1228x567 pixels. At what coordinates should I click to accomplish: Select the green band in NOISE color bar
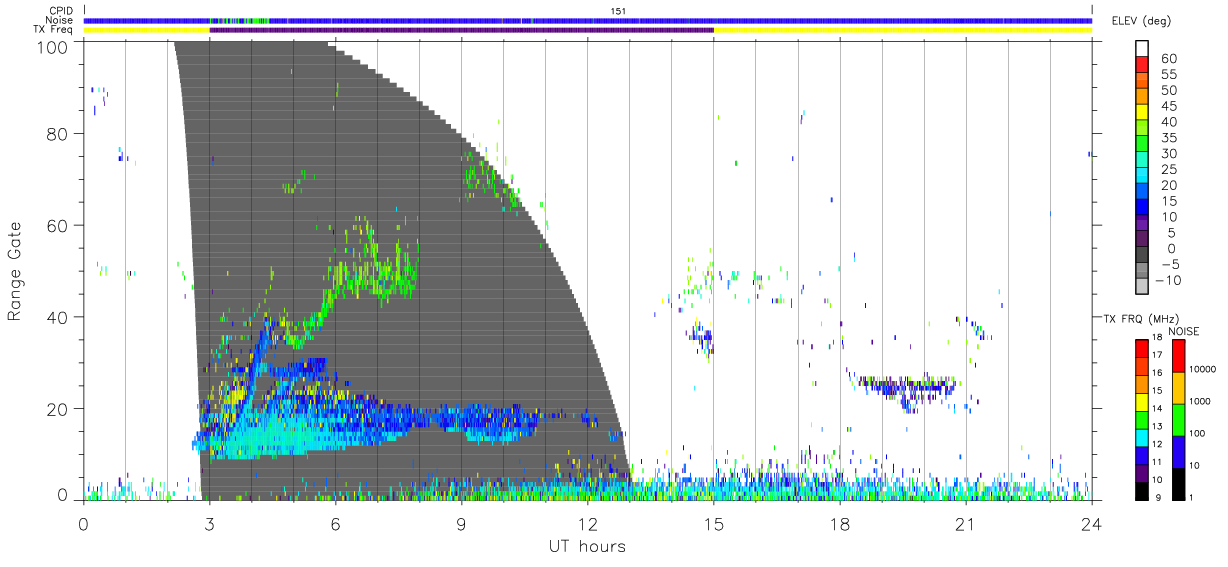1179,420
